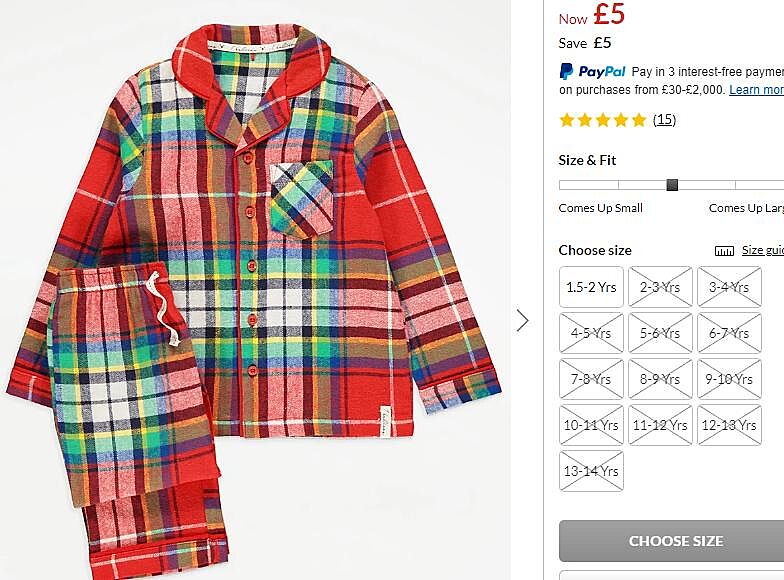784x580 pixels.
Task: Pick the 7-8 Yrs size box
Action: [591, 379]
